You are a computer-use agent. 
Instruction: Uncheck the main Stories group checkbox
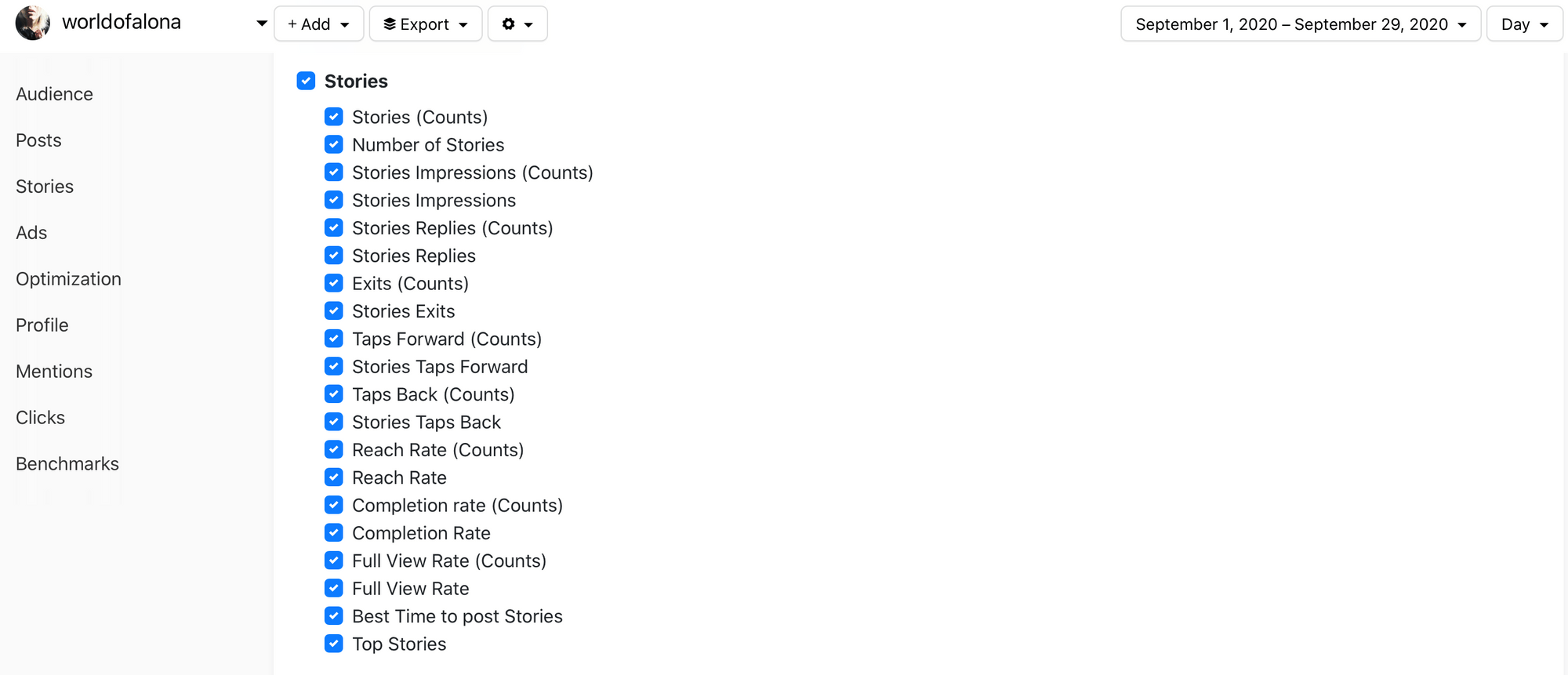pos(306,81)
